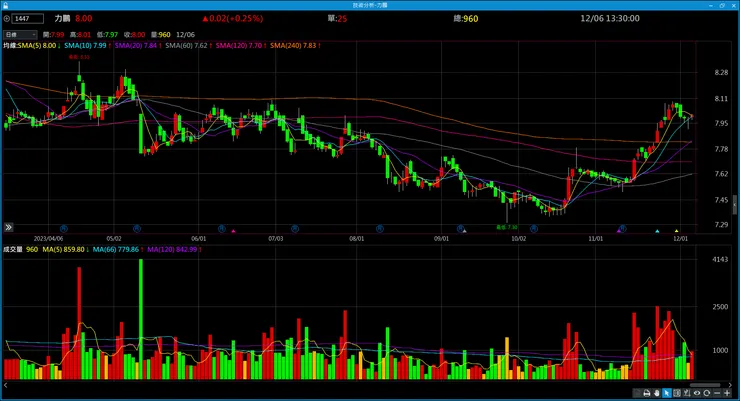Screen dimensions: 740x401
Task: Click the 低:7.97 low price value
Action: click(x=107, y=35)
